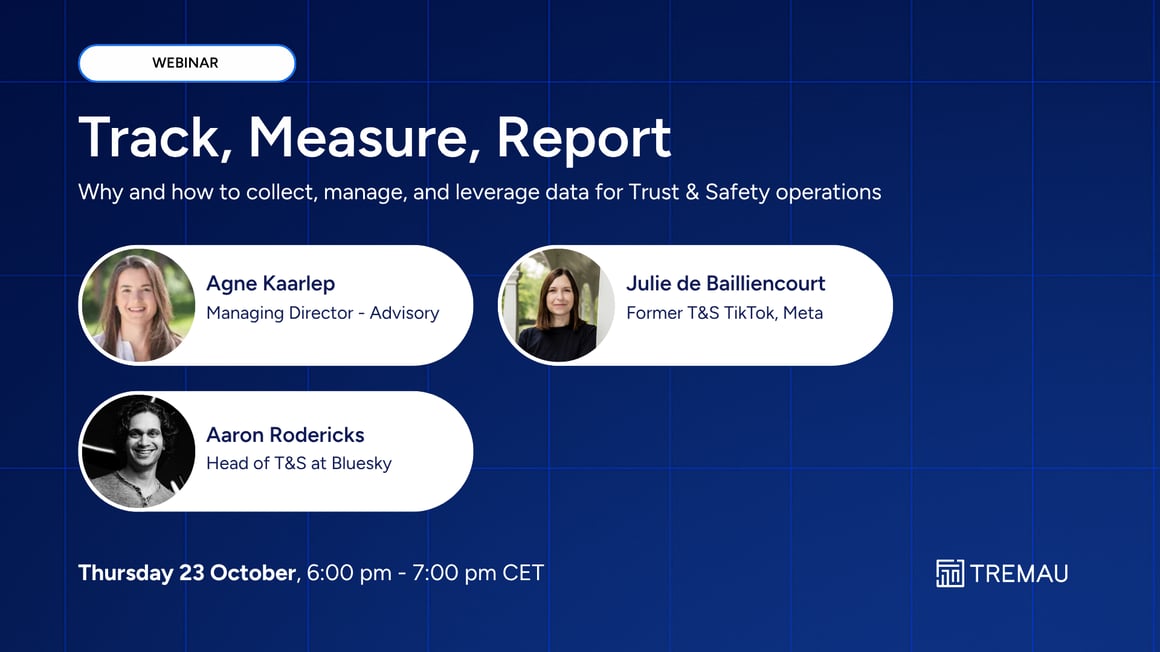Click the word Measure in the headline
This screenshot has height=652, width=1160.
coord(359,138)
